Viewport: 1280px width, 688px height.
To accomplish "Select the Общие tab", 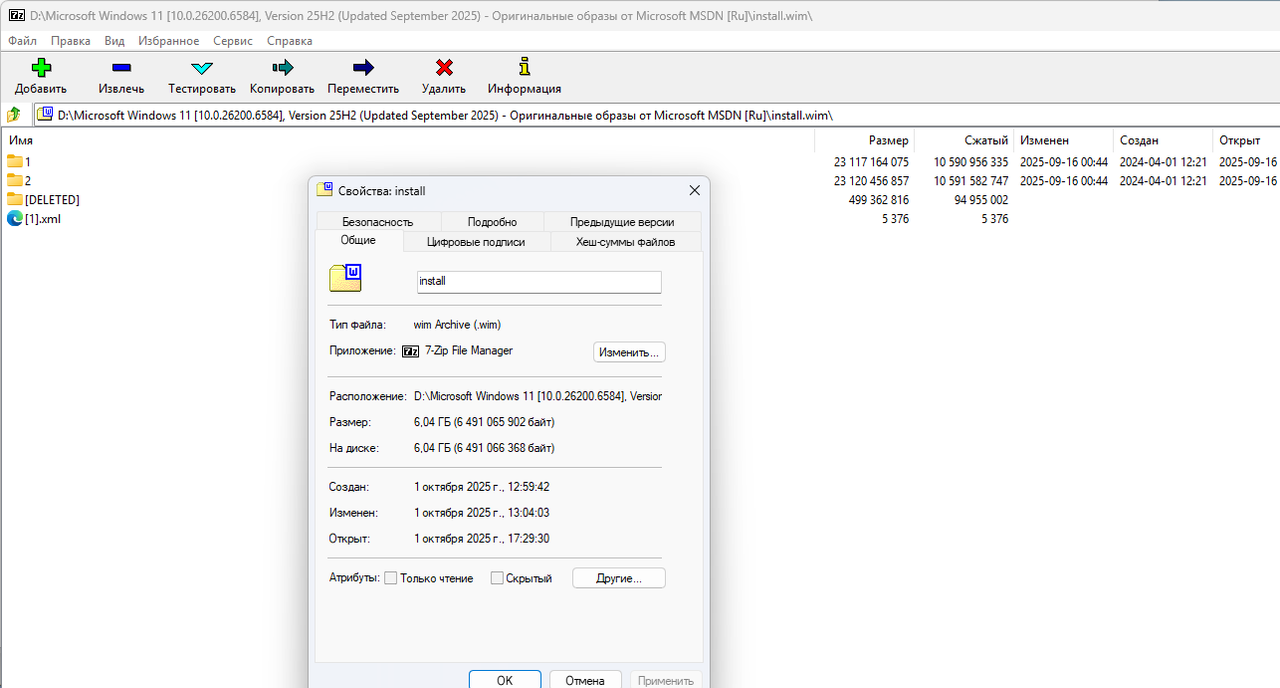I will (x=359, y=240).
